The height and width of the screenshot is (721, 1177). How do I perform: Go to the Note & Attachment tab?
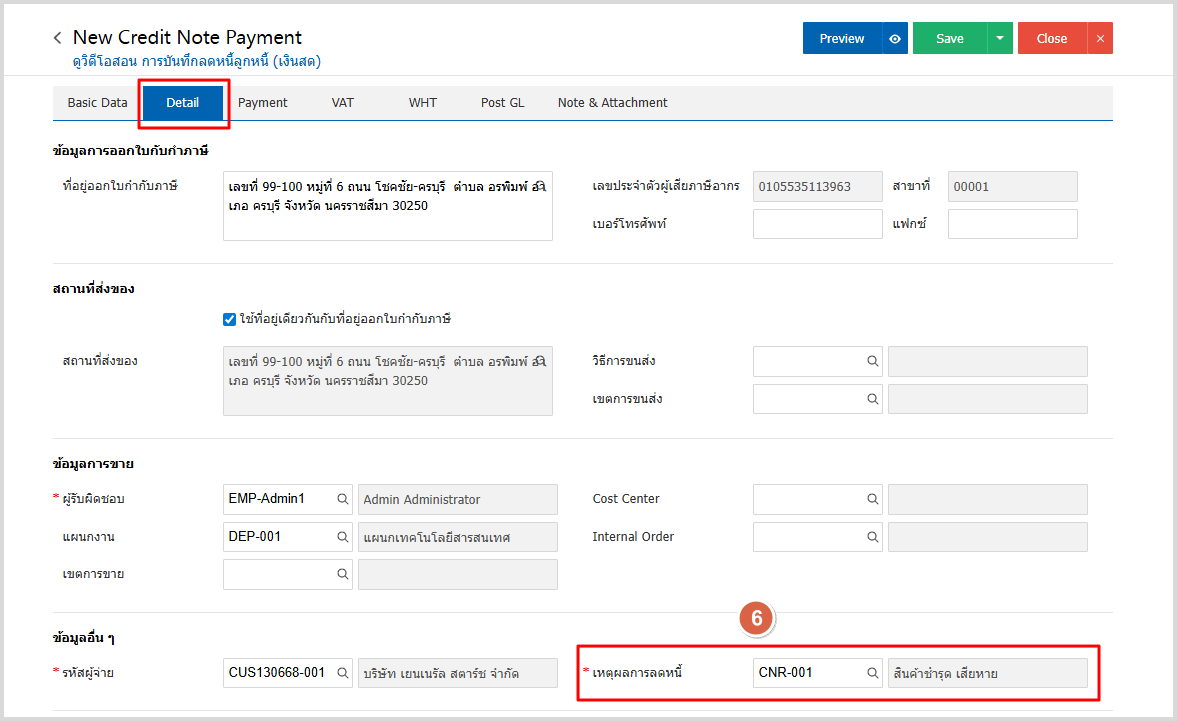(x=612, y=103)
